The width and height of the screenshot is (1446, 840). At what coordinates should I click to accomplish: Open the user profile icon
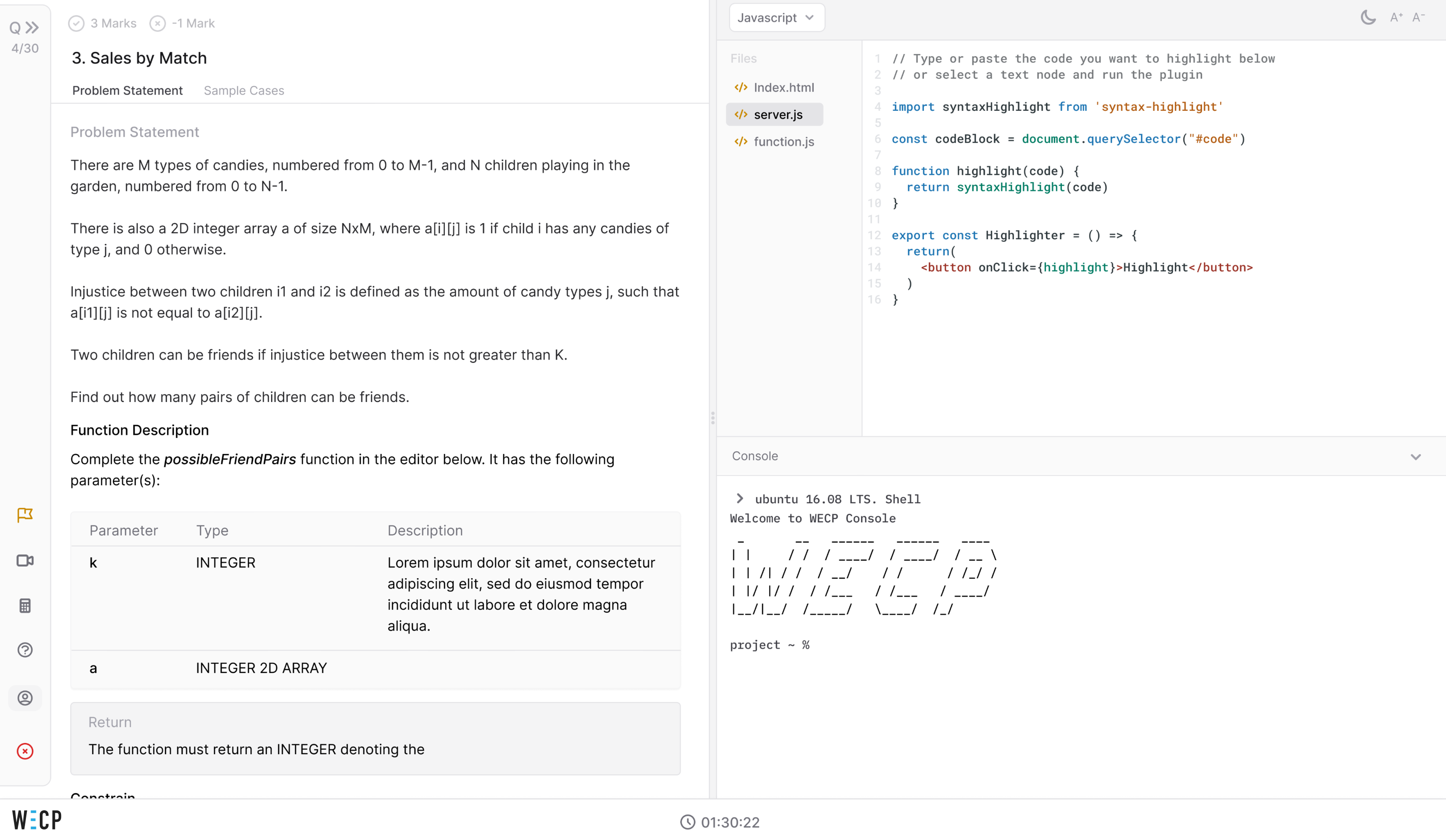25,698
